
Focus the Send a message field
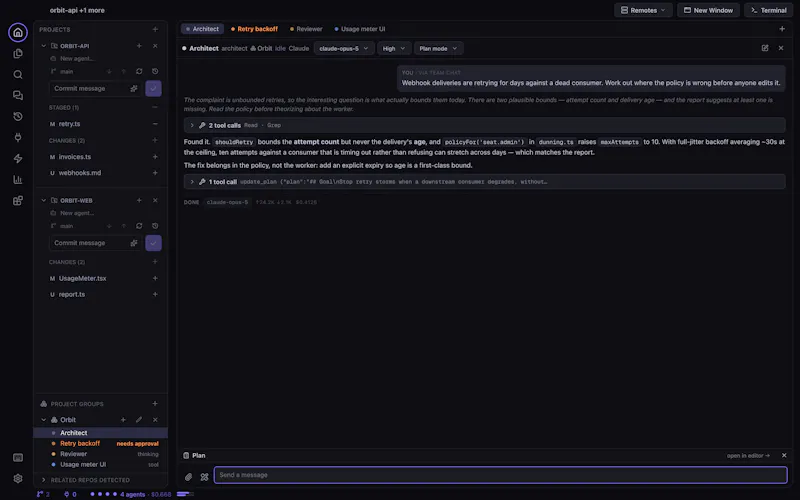click(x=501, y=475)
